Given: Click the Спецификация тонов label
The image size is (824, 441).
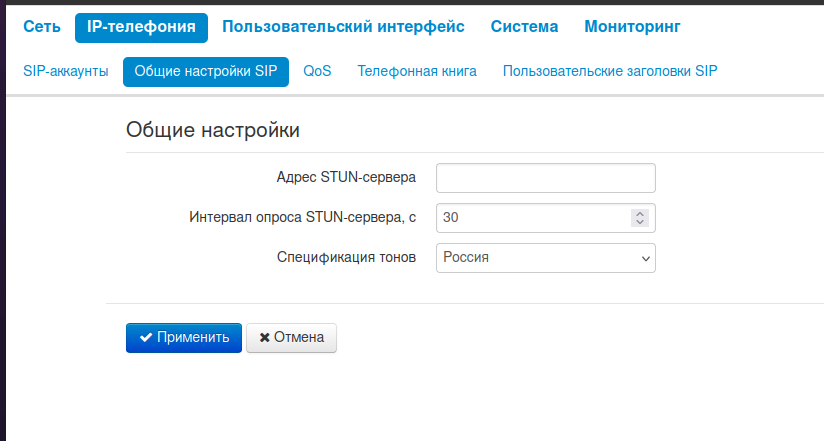Looking at the screenshot, I should click(346, 257).
